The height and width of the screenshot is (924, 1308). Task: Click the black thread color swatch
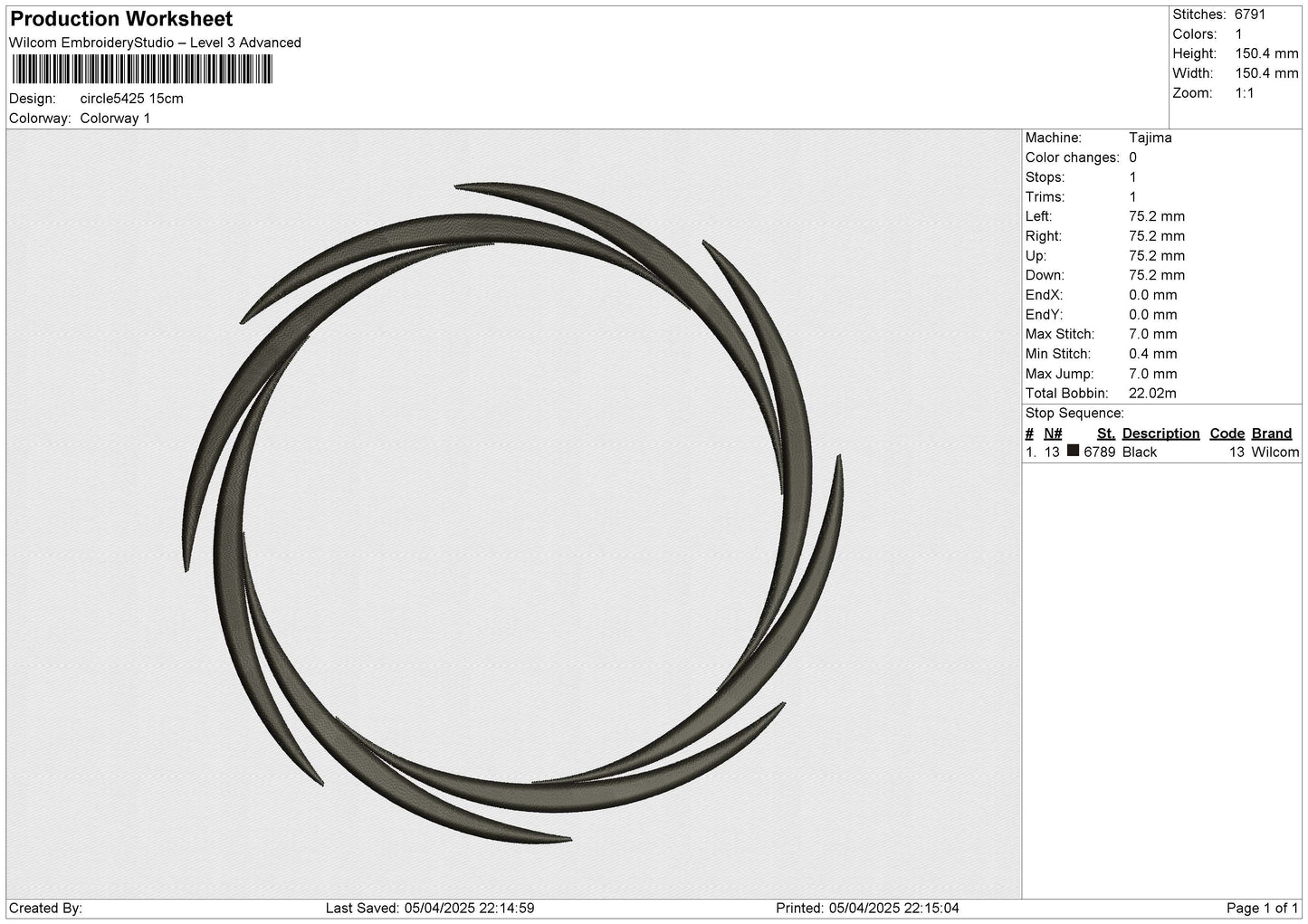tap(1074, 451)
